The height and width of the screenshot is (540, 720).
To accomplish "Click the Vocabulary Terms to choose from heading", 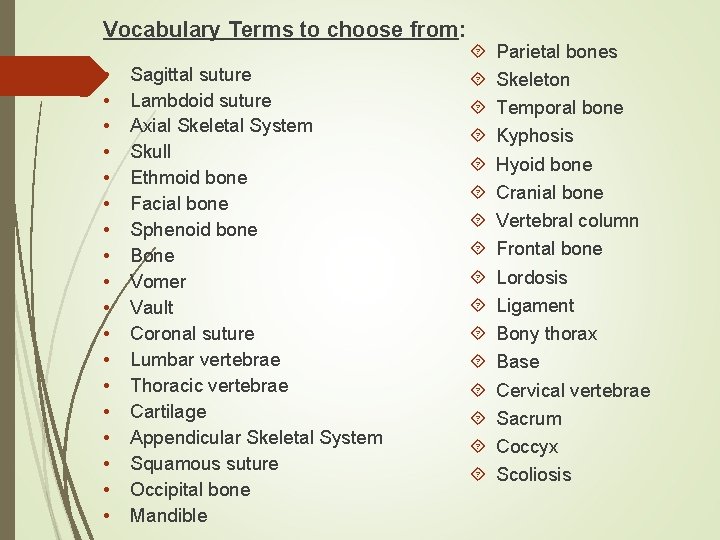I will tap(284, 30).
